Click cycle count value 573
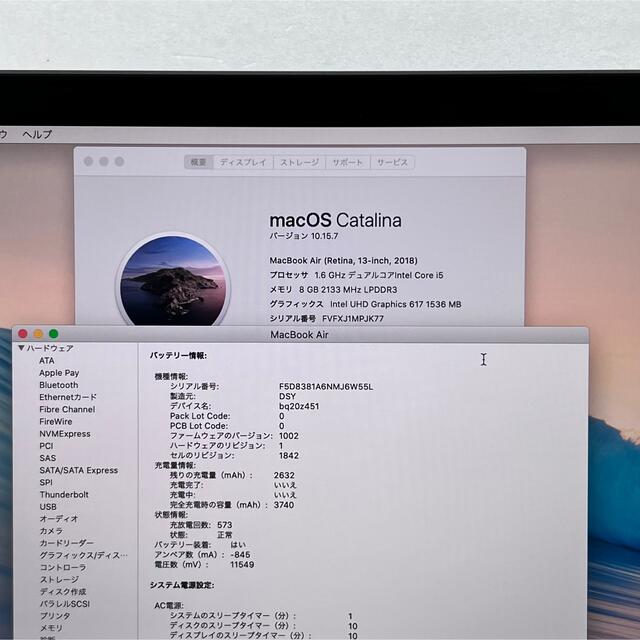The width and height of the screenshot is (640, 640). 224,525
